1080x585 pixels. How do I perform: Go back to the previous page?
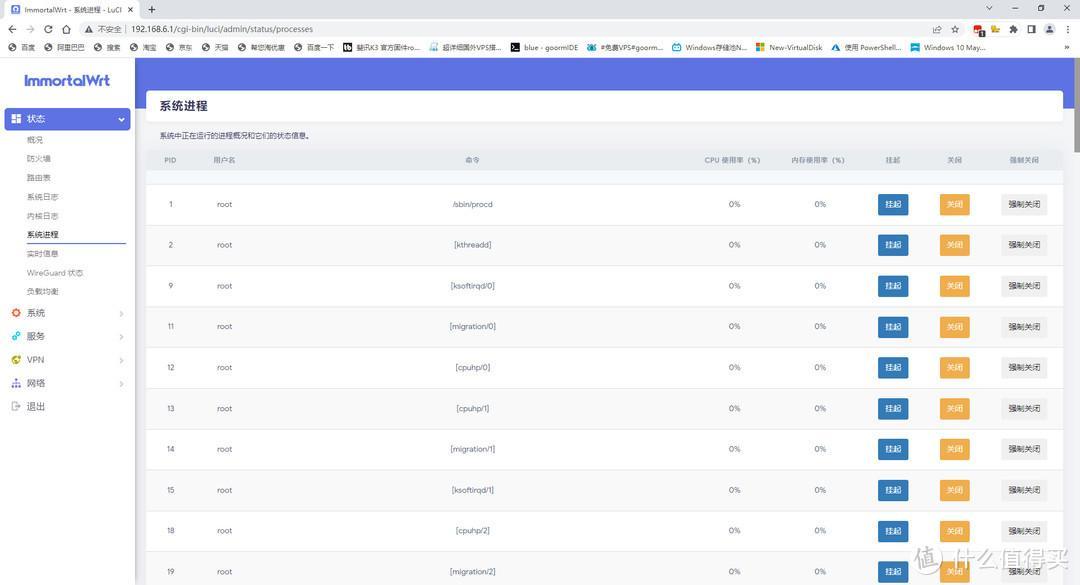12,29
